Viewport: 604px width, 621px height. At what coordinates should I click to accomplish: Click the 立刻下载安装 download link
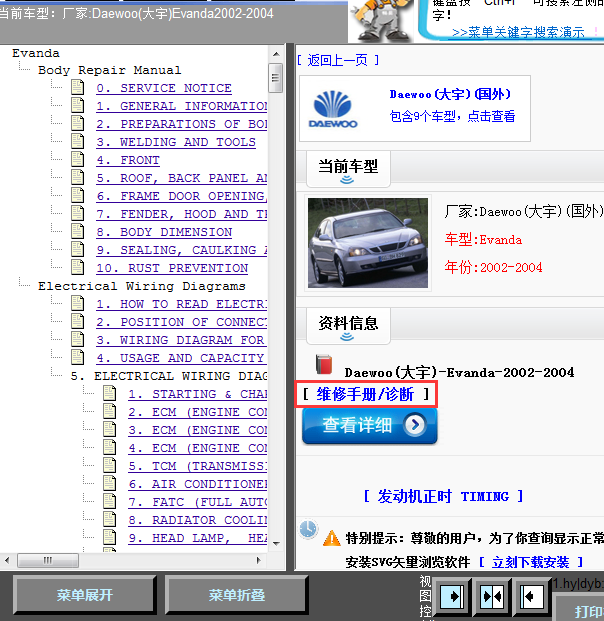(x=531, y=562)
